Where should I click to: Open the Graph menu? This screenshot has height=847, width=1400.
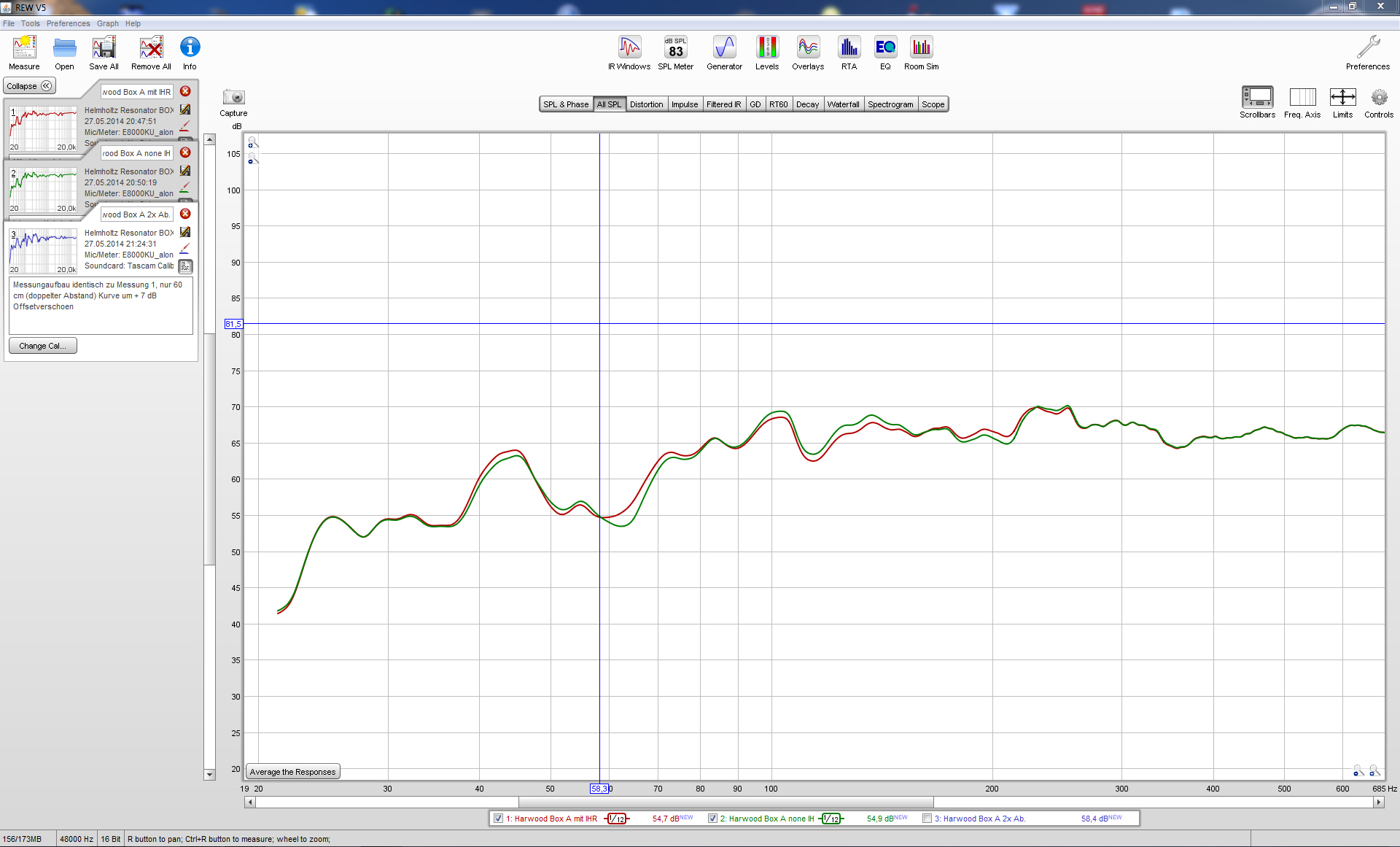[108, 23]
